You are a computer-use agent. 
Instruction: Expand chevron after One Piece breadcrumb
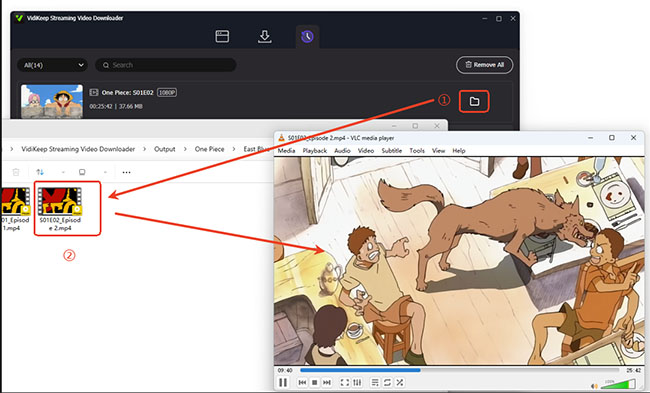[234, 149]
